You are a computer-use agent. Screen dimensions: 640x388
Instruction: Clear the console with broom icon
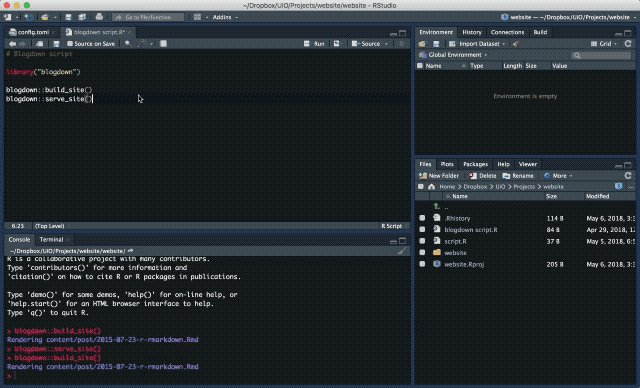click(x=402, y=251)
